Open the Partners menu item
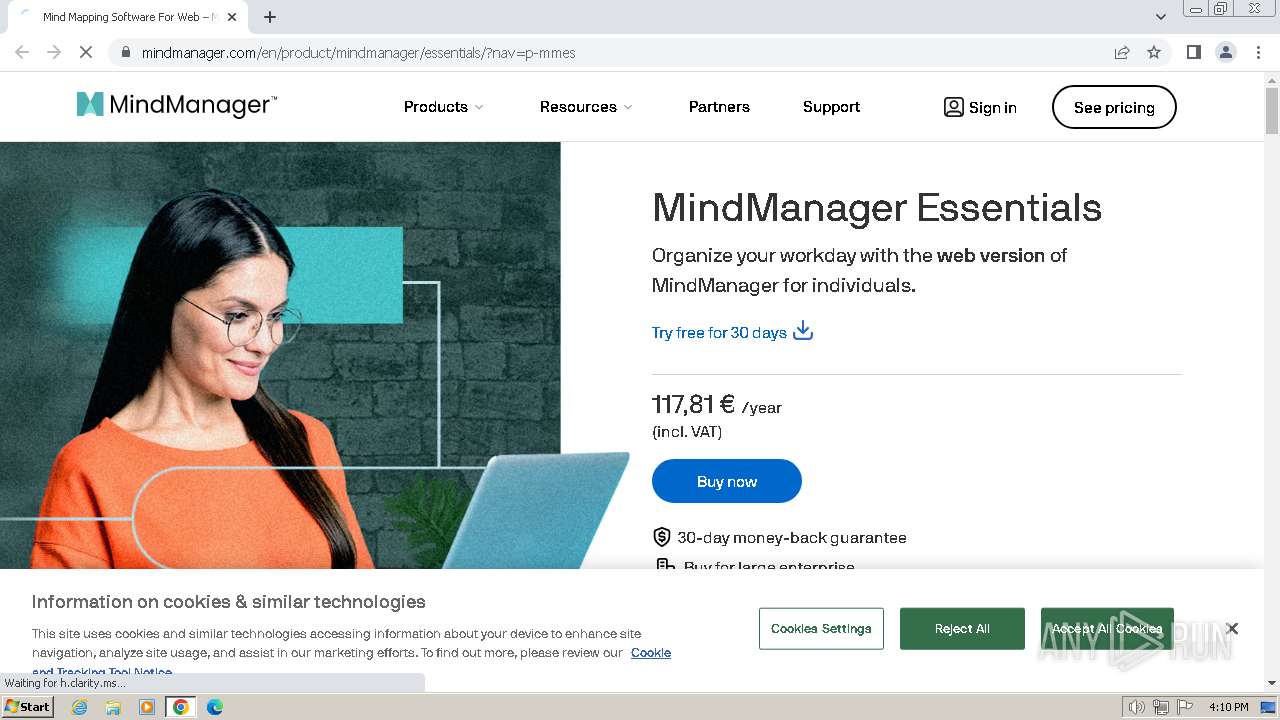The image size is (1280, 720). 719,107
